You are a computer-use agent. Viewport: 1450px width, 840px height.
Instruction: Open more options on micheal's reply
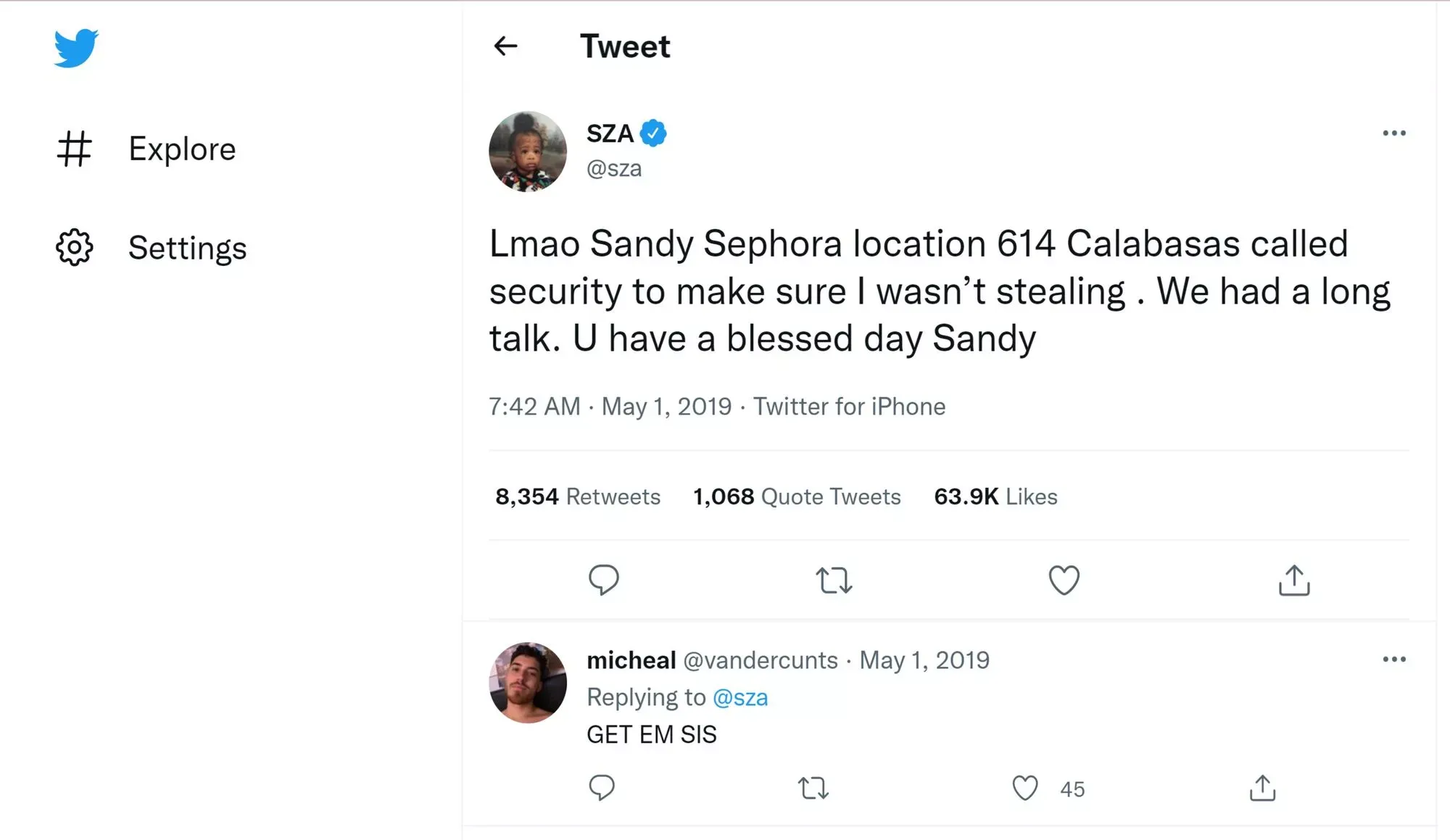tap(1393, 660)
